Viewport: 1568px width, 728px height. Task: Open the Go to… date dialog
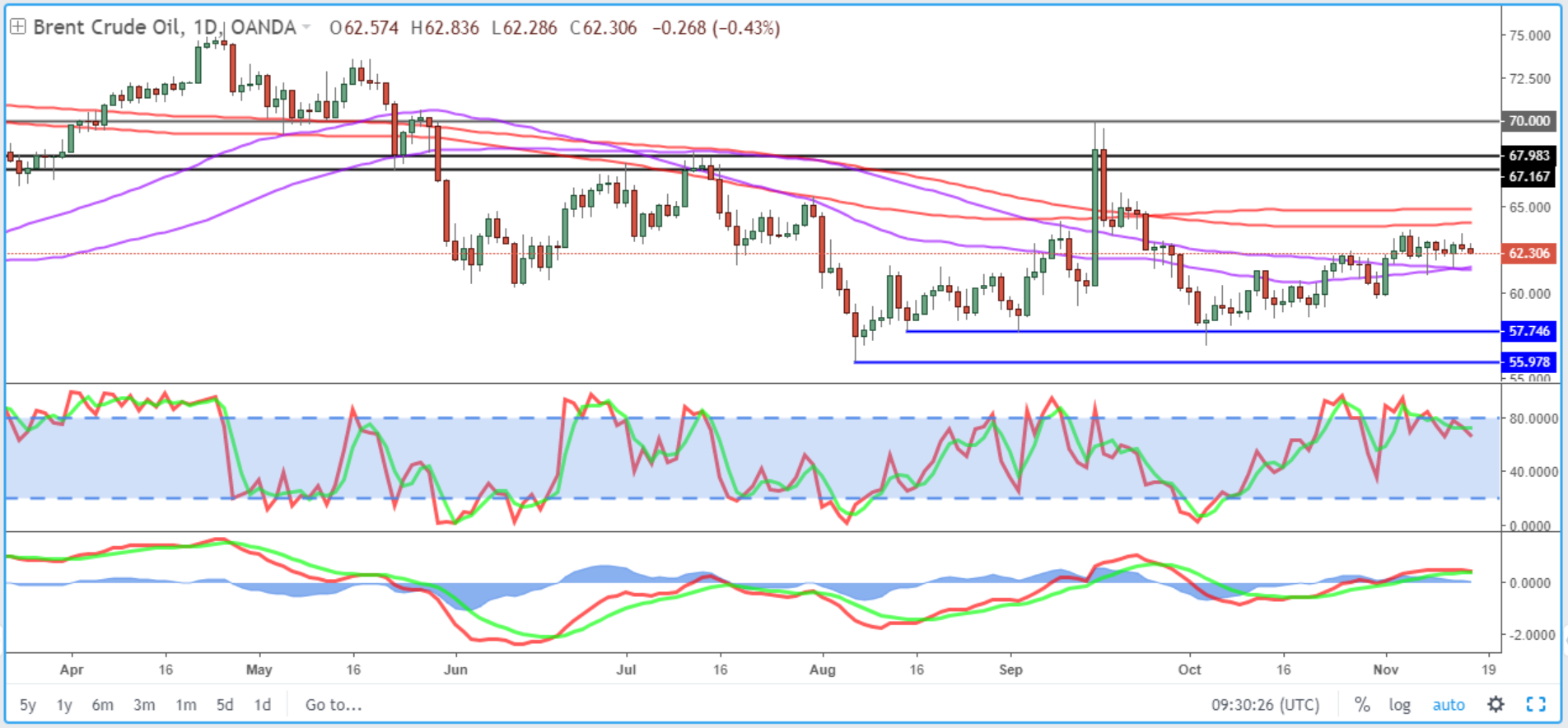334,705
